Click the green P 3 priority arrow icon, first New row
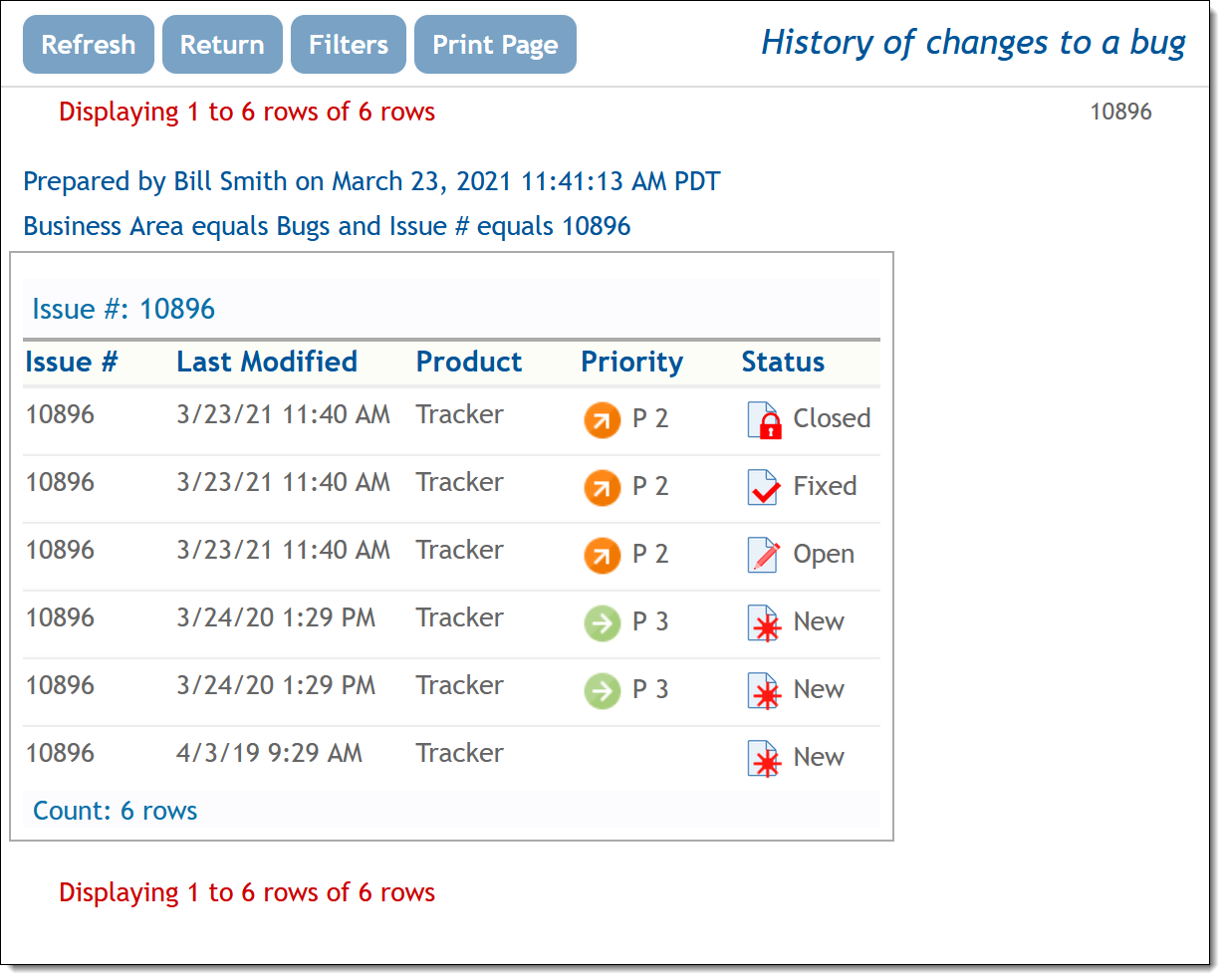This screenshot has width=1225, height=980. [x=602, y=623]
